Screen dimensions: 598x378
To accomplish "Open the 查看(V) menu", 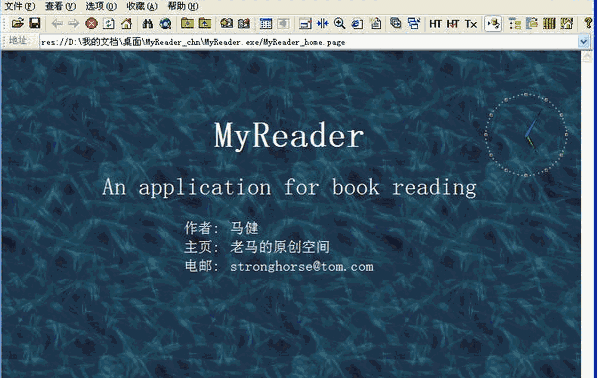I will click(60, 6).
